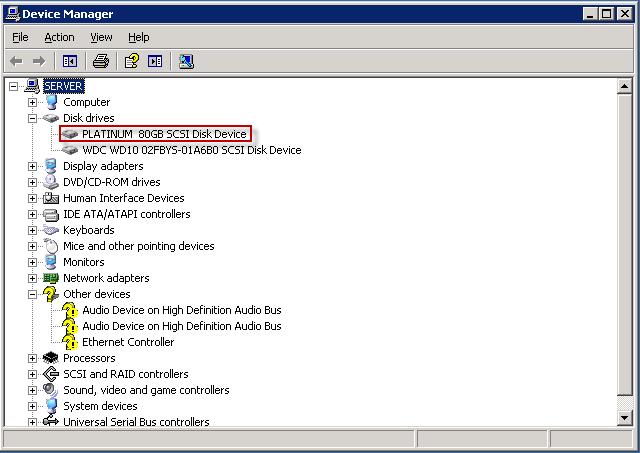The width and height of the screenshot is (640, 453).
Task: Click the Network adapters icon
Action: pos(51,278)
